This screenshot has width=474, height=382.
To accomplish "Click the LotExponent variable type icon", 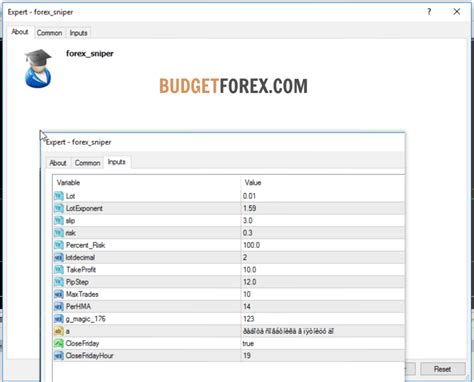I will coord(59,208).
